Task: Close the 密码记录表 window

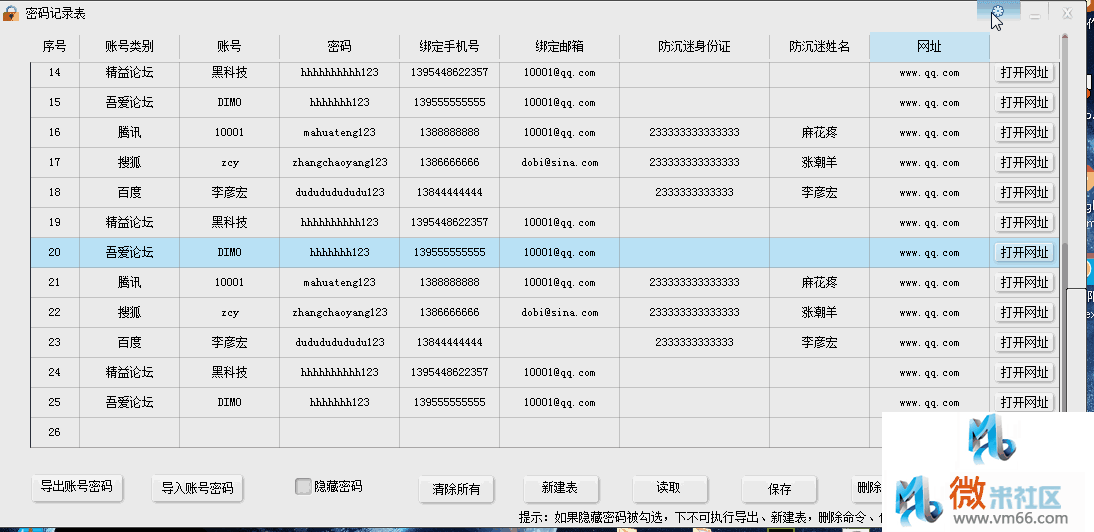Action: (x=1067, y=13)
